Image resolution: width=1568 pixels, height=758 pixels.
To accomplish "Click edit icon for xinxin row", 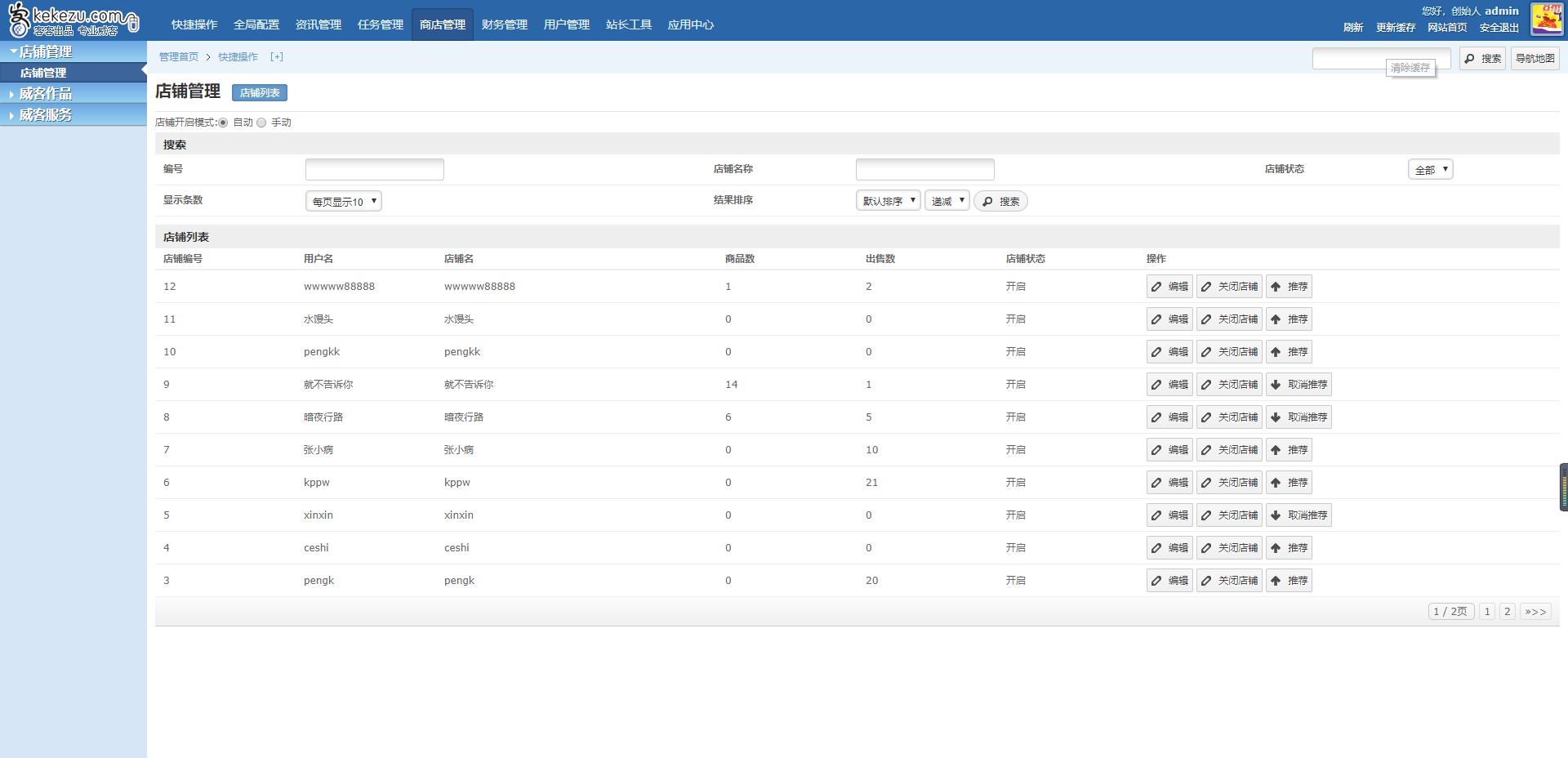I will pos(1156,515).
